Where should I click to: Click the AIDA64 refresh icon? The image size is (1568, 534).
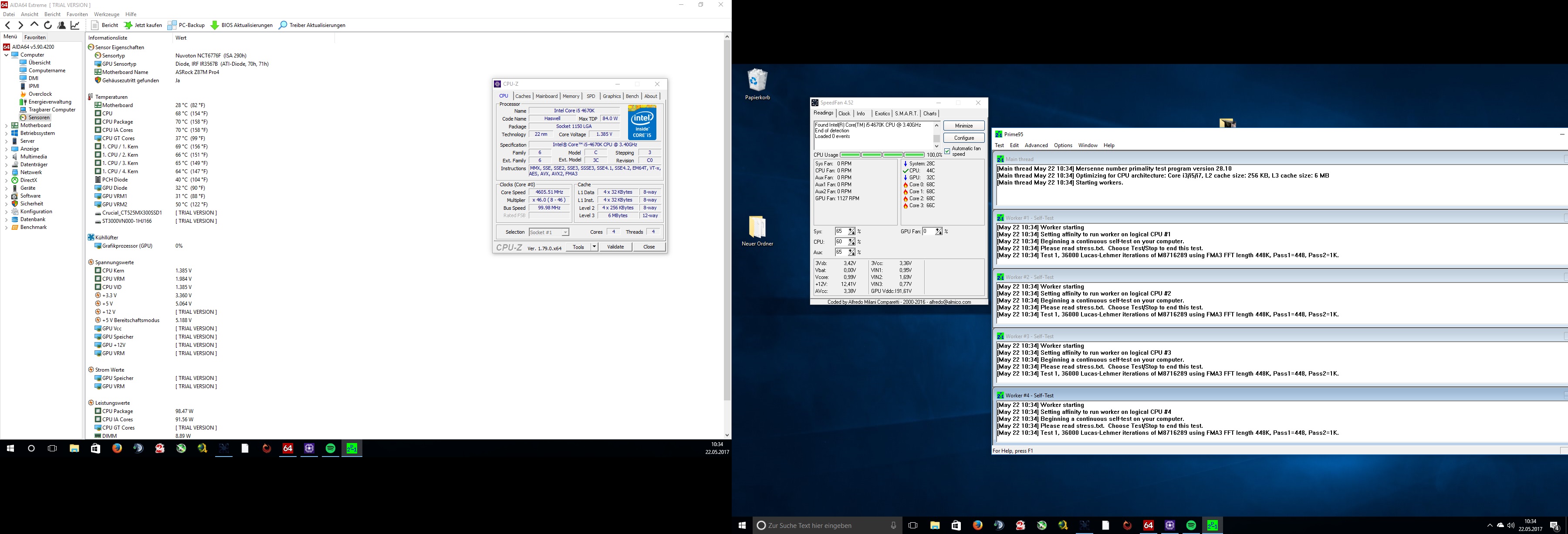[x=47, y=25]
